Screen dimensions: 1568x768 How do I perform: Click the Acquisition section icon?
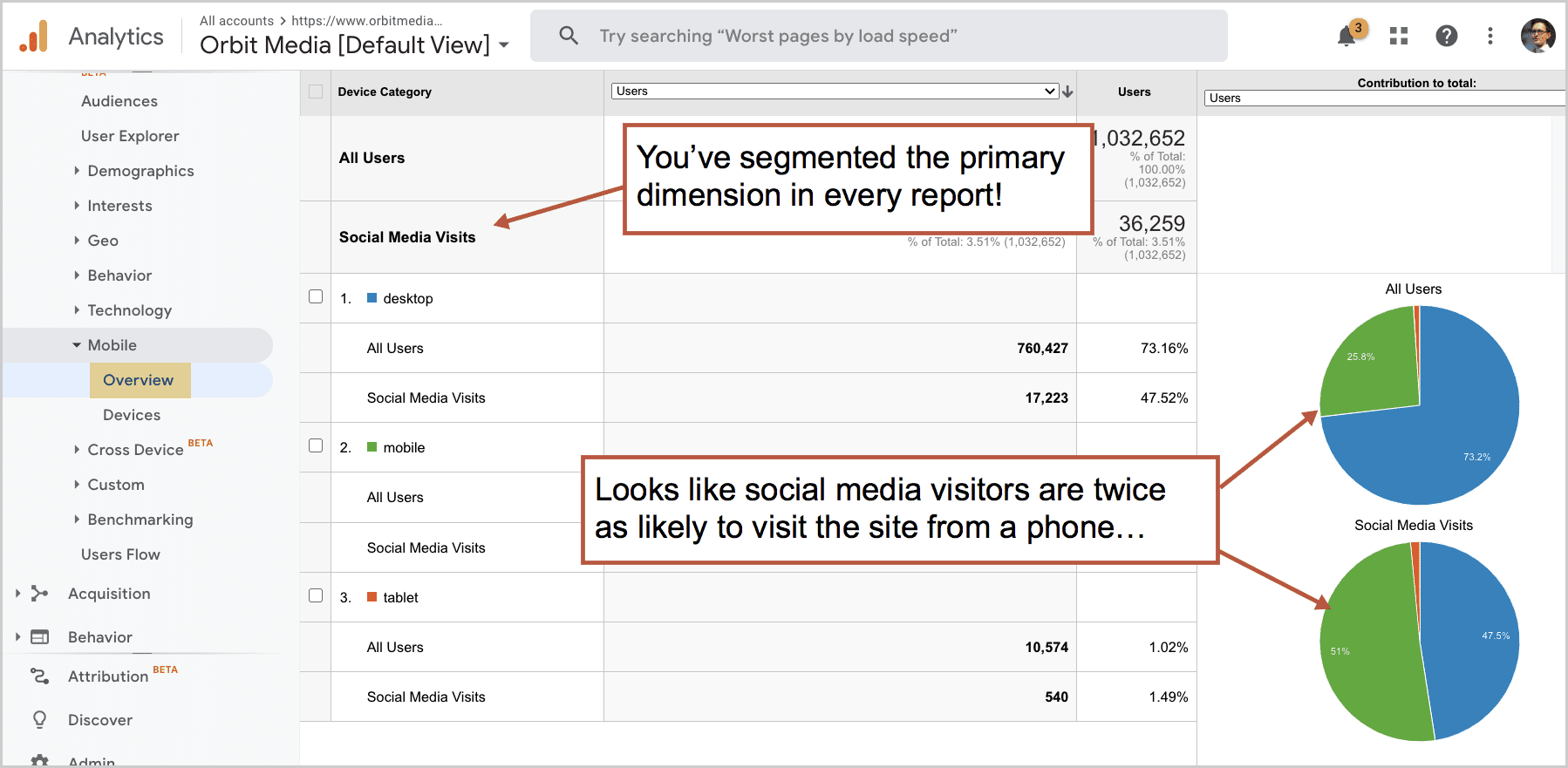[39, 594]
